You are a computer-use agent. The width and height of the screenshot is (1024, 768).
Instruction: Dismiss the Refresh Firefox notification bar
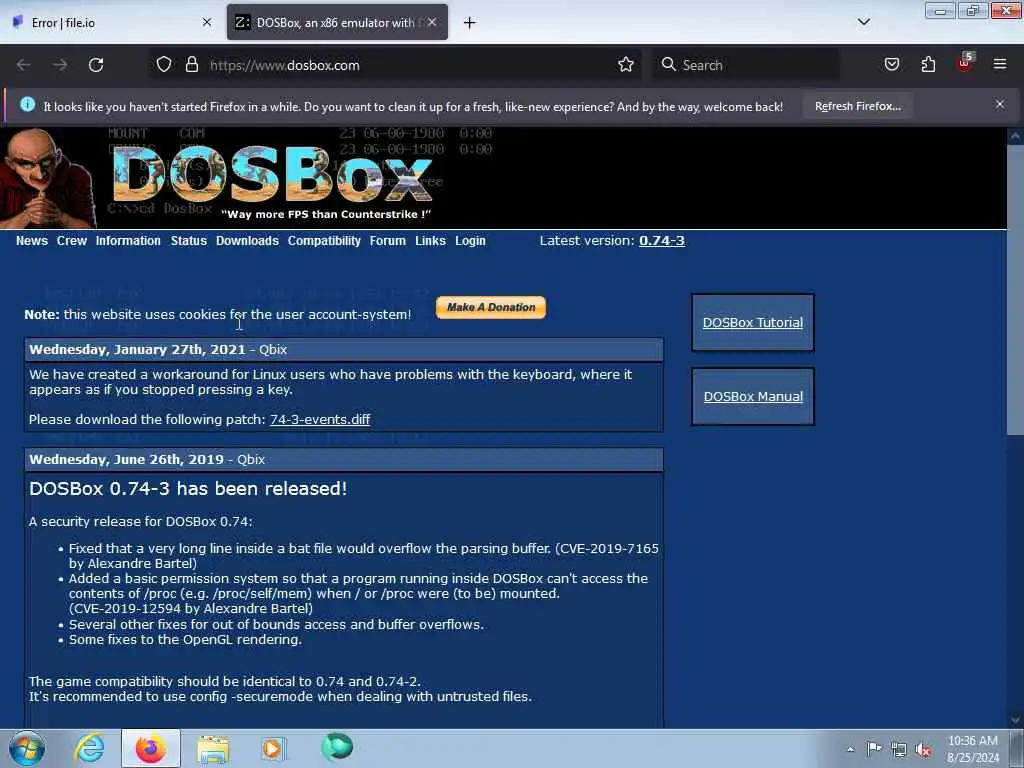click(x=1000, y=104)
